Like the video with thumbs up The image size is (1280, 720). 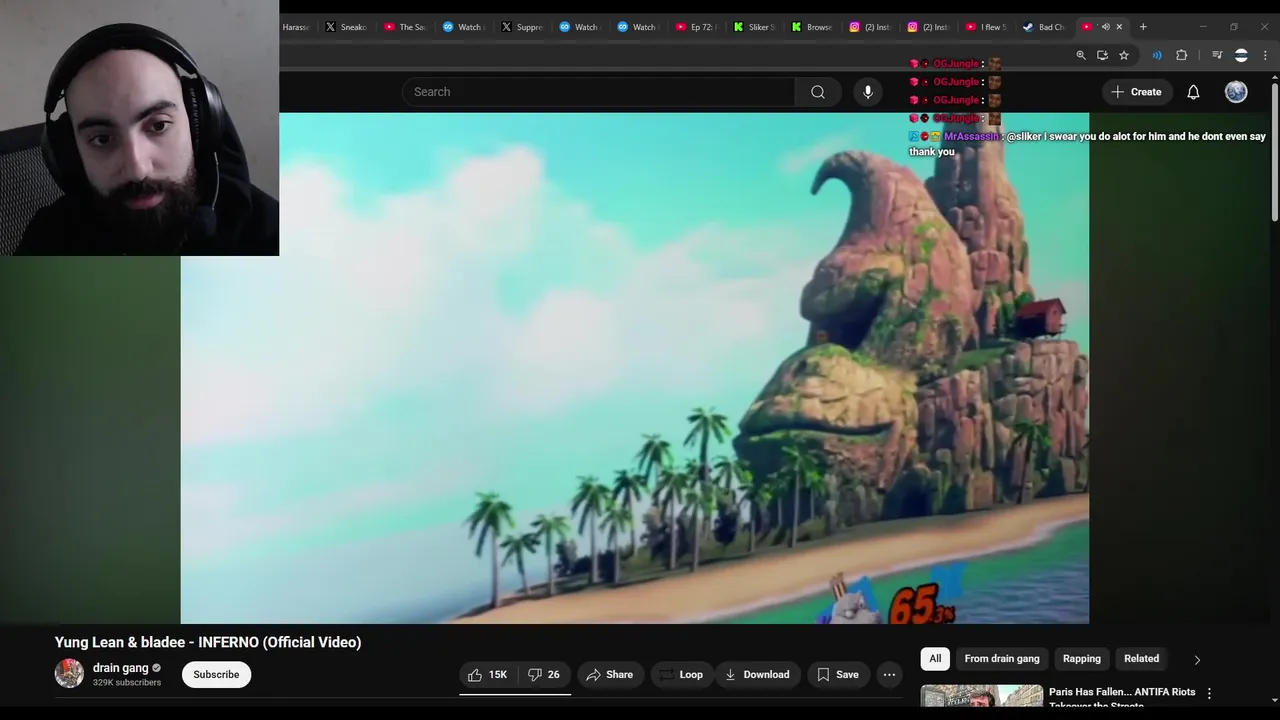tap(488, 675)
